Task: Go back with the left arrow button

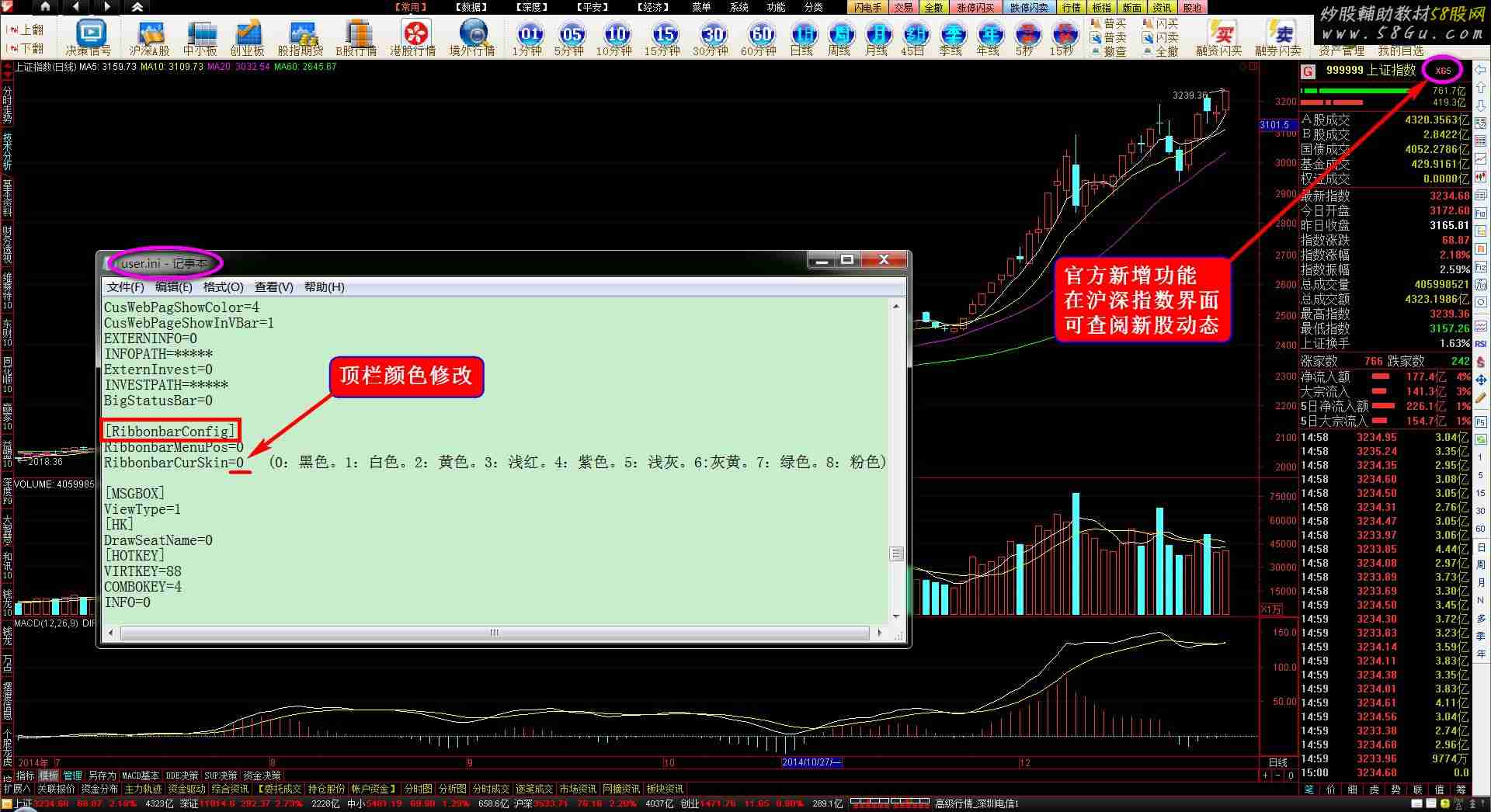Action: [76, 7]
